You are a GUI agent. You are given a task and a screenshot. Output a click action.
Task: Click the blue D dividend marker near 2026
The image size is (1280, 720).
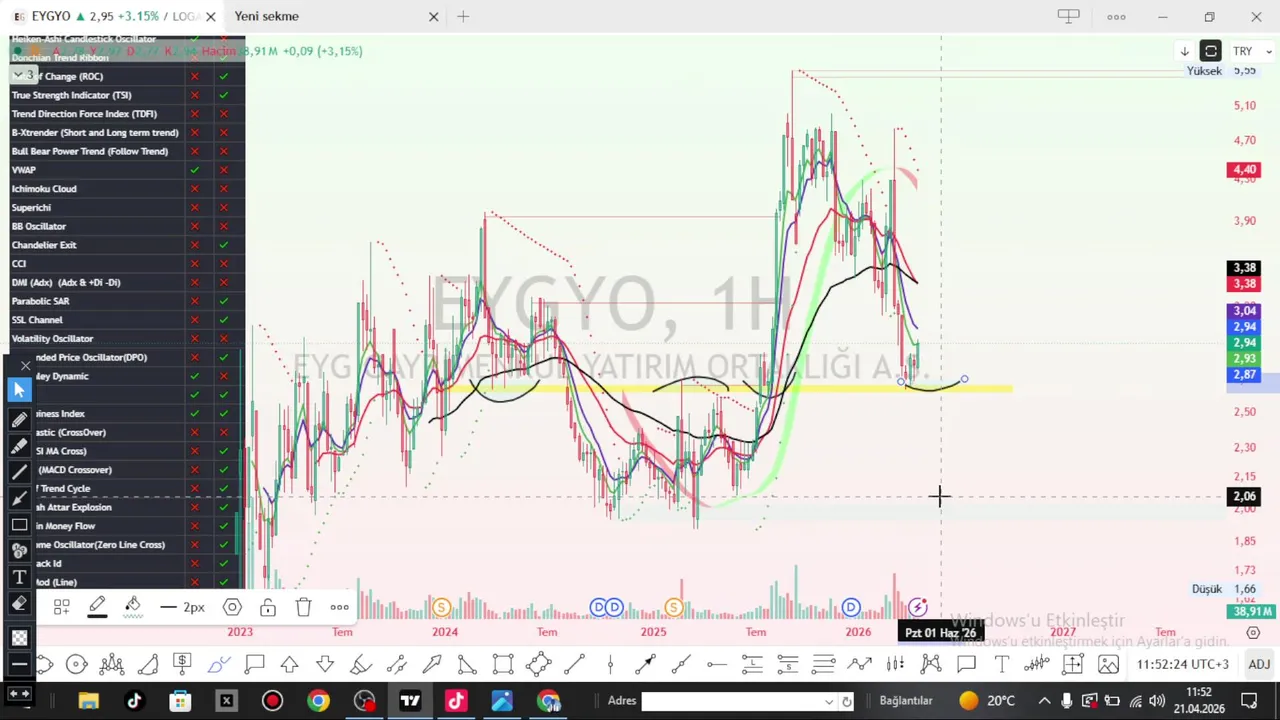[x=851, y=607]
